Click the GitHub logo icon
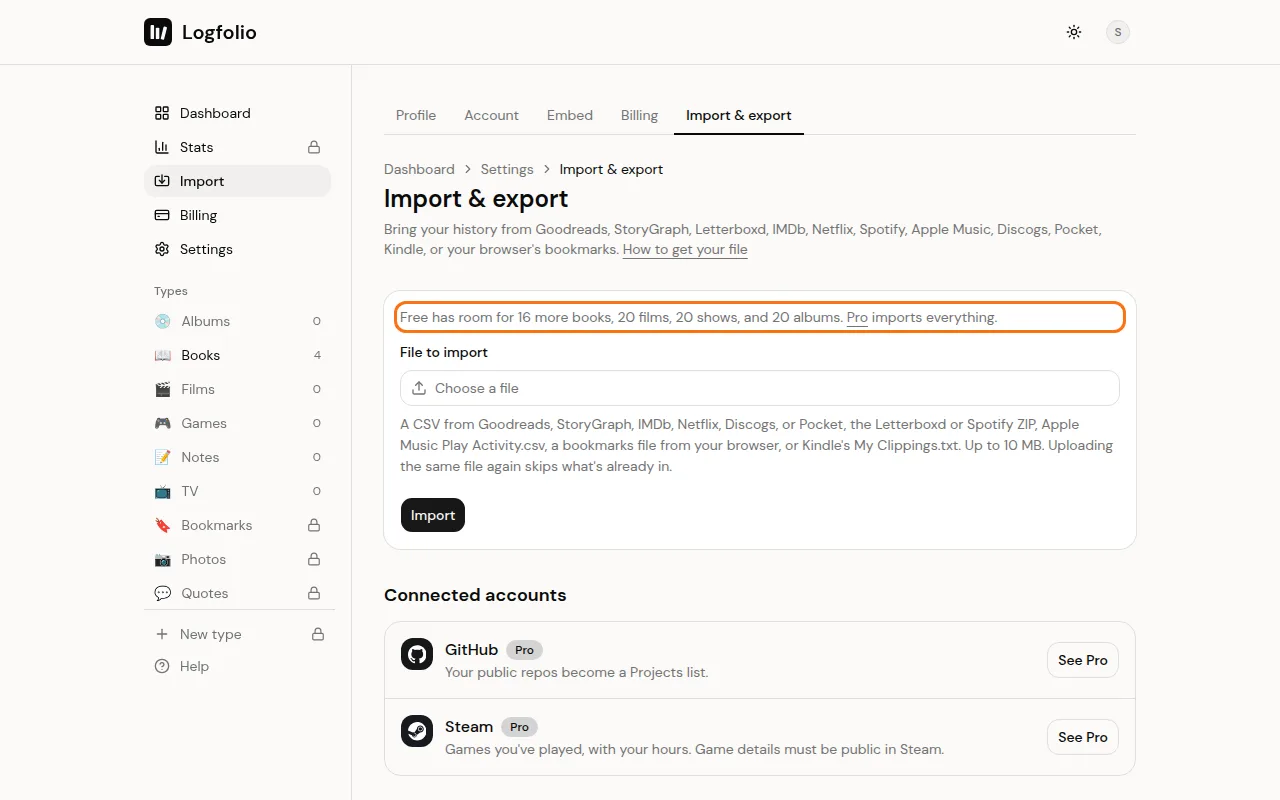This screenshot has height=800, width=1280. pyautogui.click(x=417, y=654)
